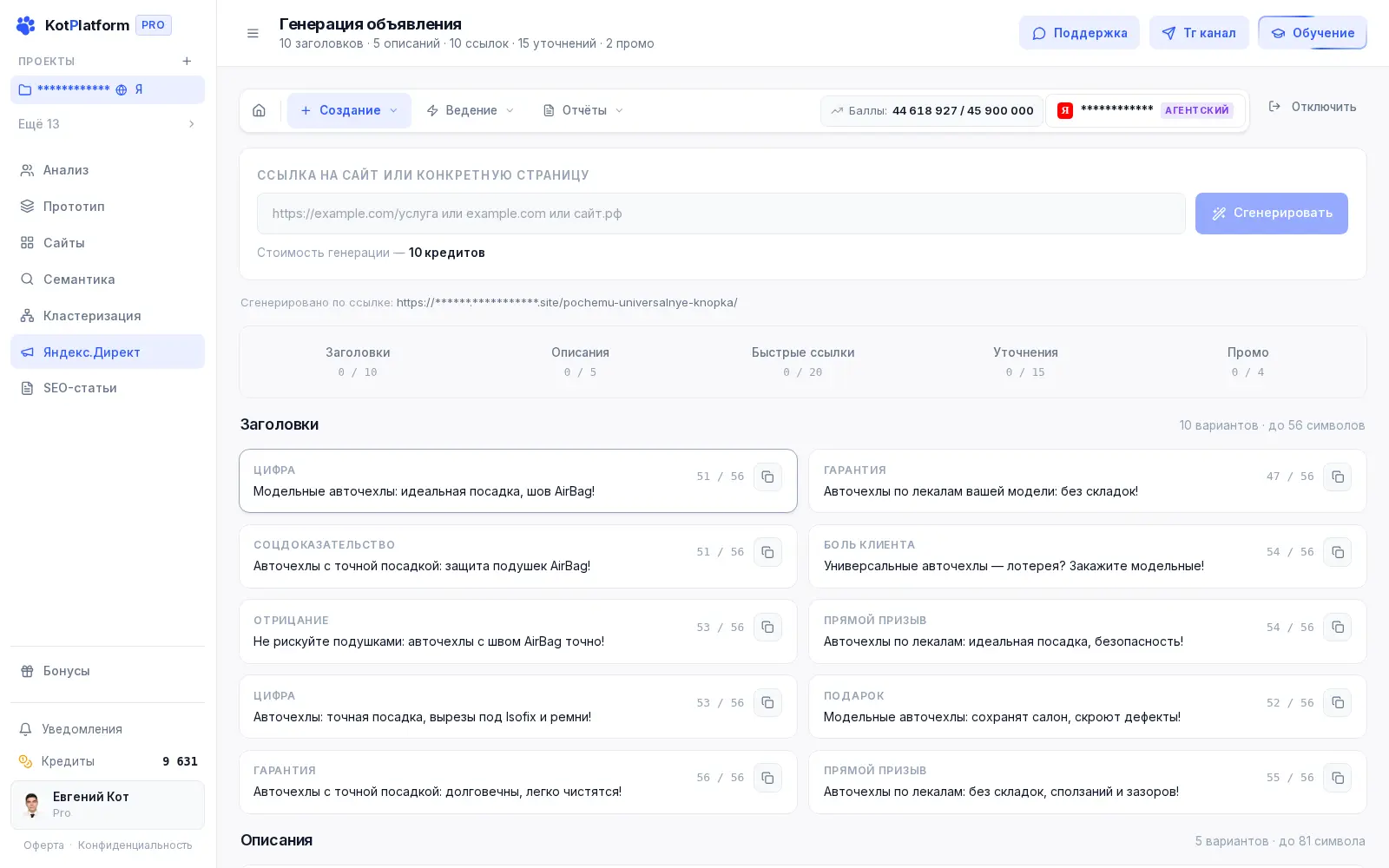1389x868 pixels.
Task: Open Евгений Кот user profile card
Action: point(108,805)
